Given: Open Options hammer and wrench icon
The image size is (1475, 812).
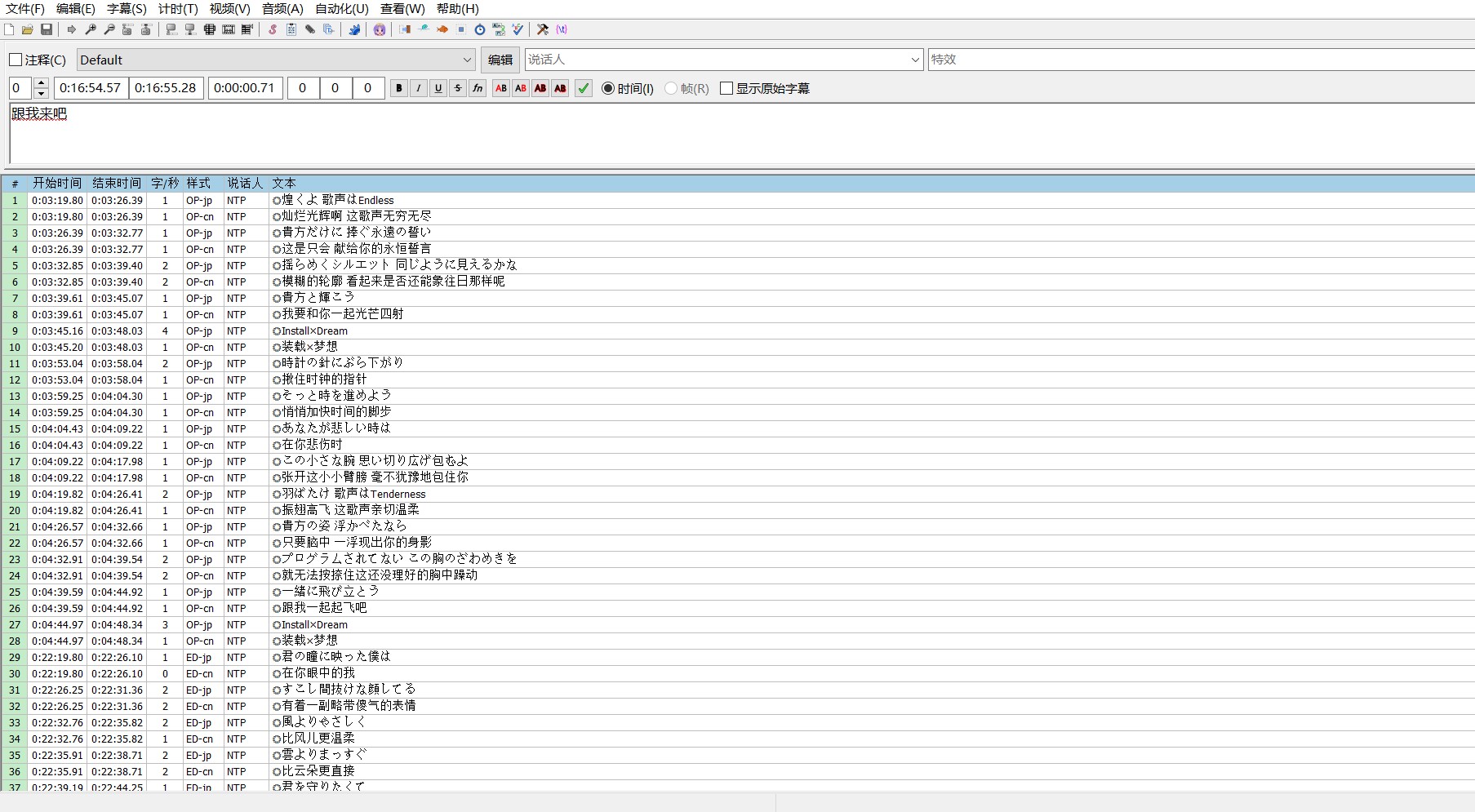Looking at the screenshot, I should pos(543,29).
